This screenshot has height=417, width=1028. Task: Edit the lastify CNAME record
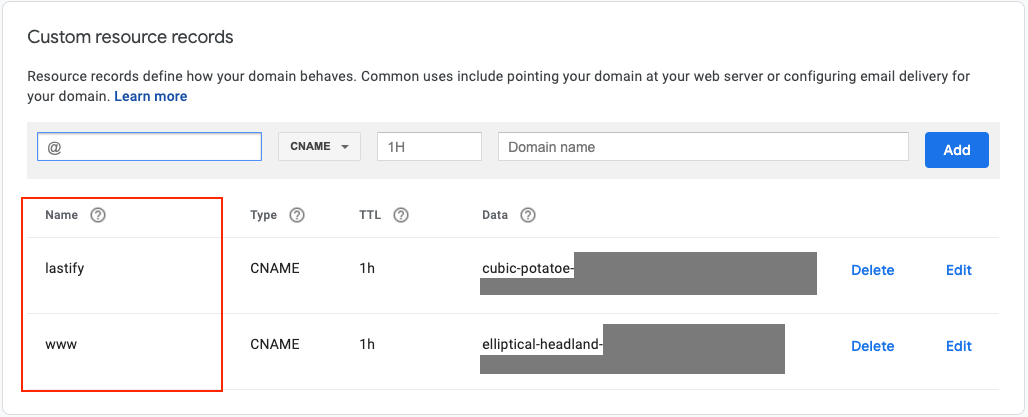click(959, 270)
